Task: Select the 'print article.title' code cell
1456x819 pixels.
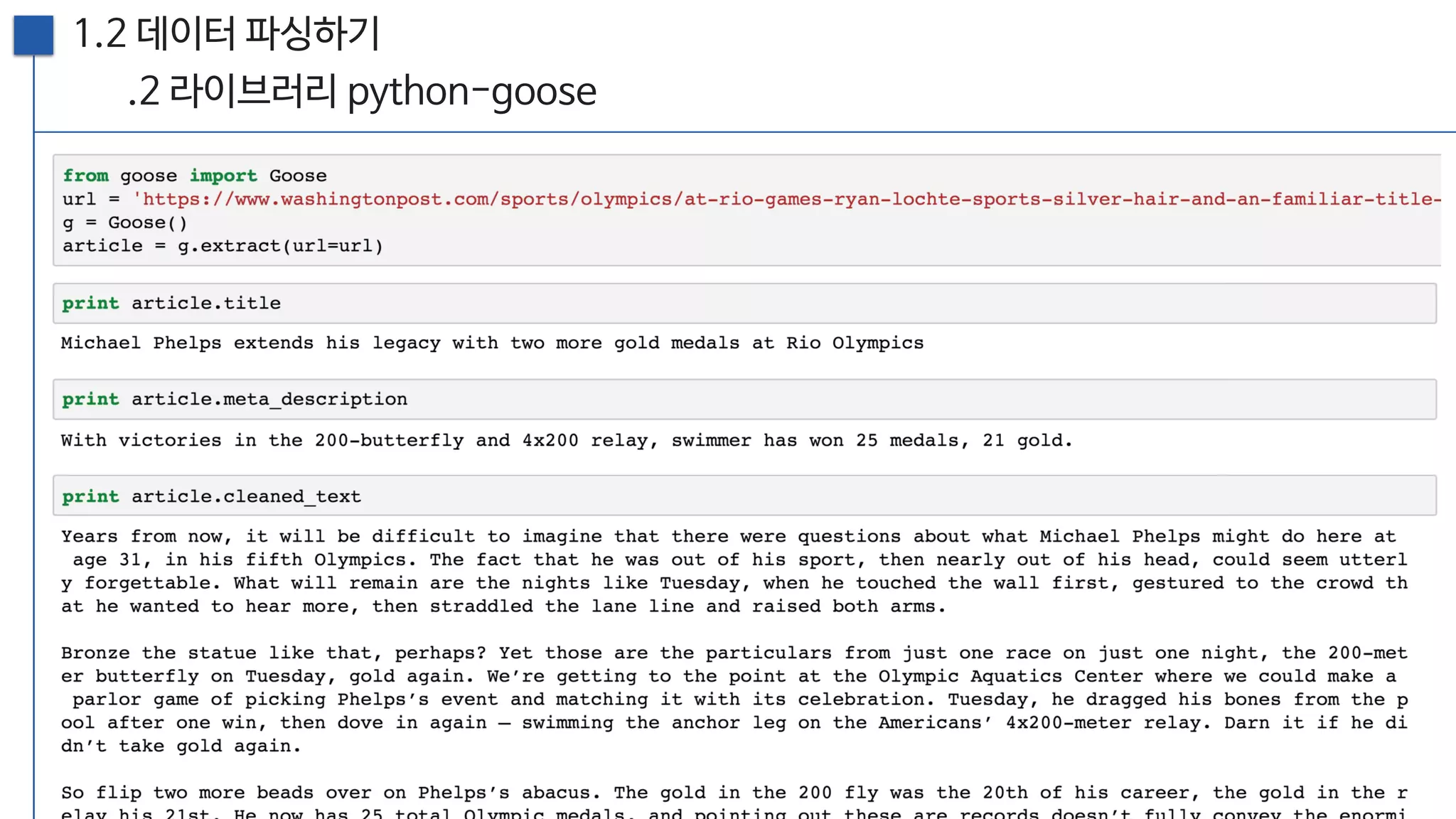Action: 744,304
